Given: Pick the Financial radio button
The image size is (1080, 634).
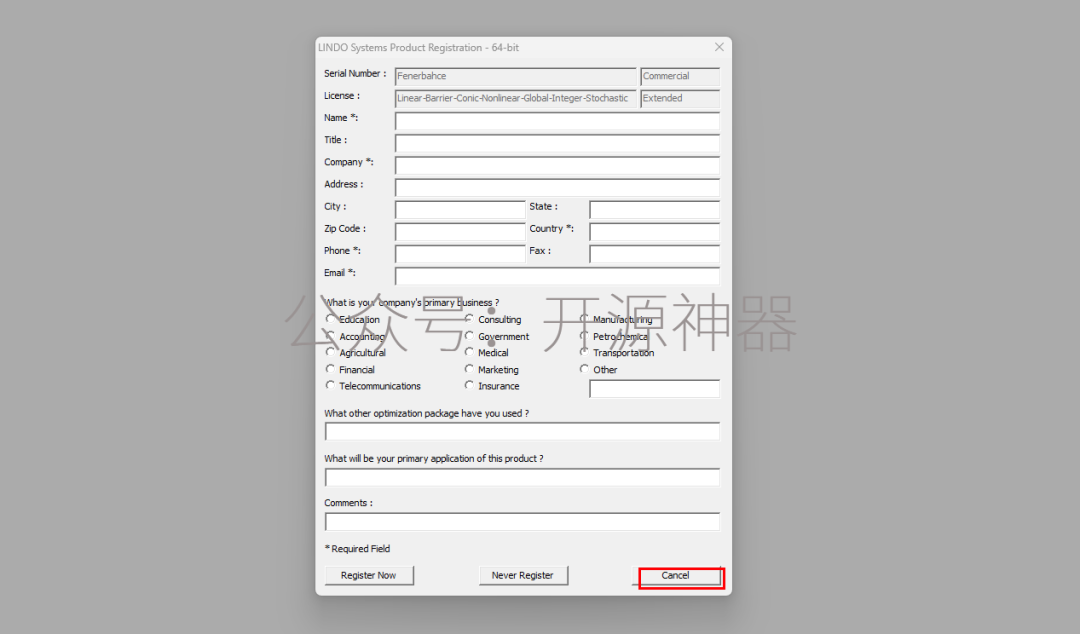Looking at the screenshot, I should 331,369.
